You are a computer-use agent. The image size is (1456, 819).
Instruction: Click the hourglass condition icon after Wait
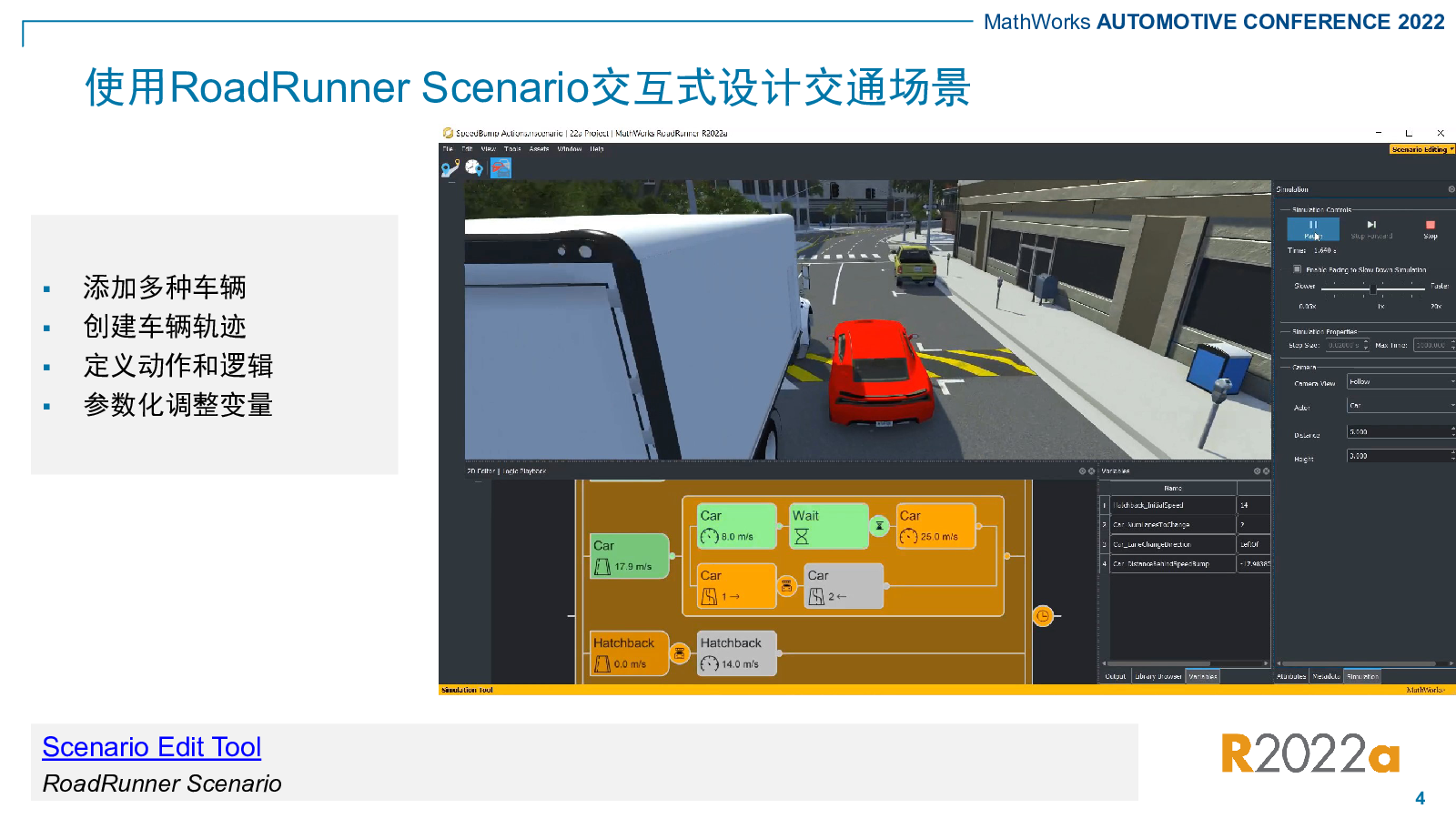879,526
